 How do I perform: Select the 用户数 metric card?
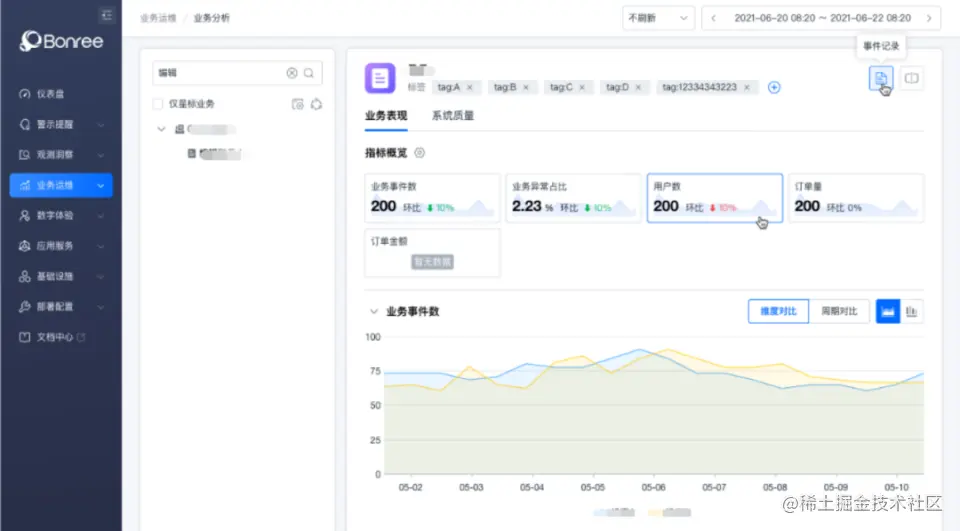pos(714,198)
